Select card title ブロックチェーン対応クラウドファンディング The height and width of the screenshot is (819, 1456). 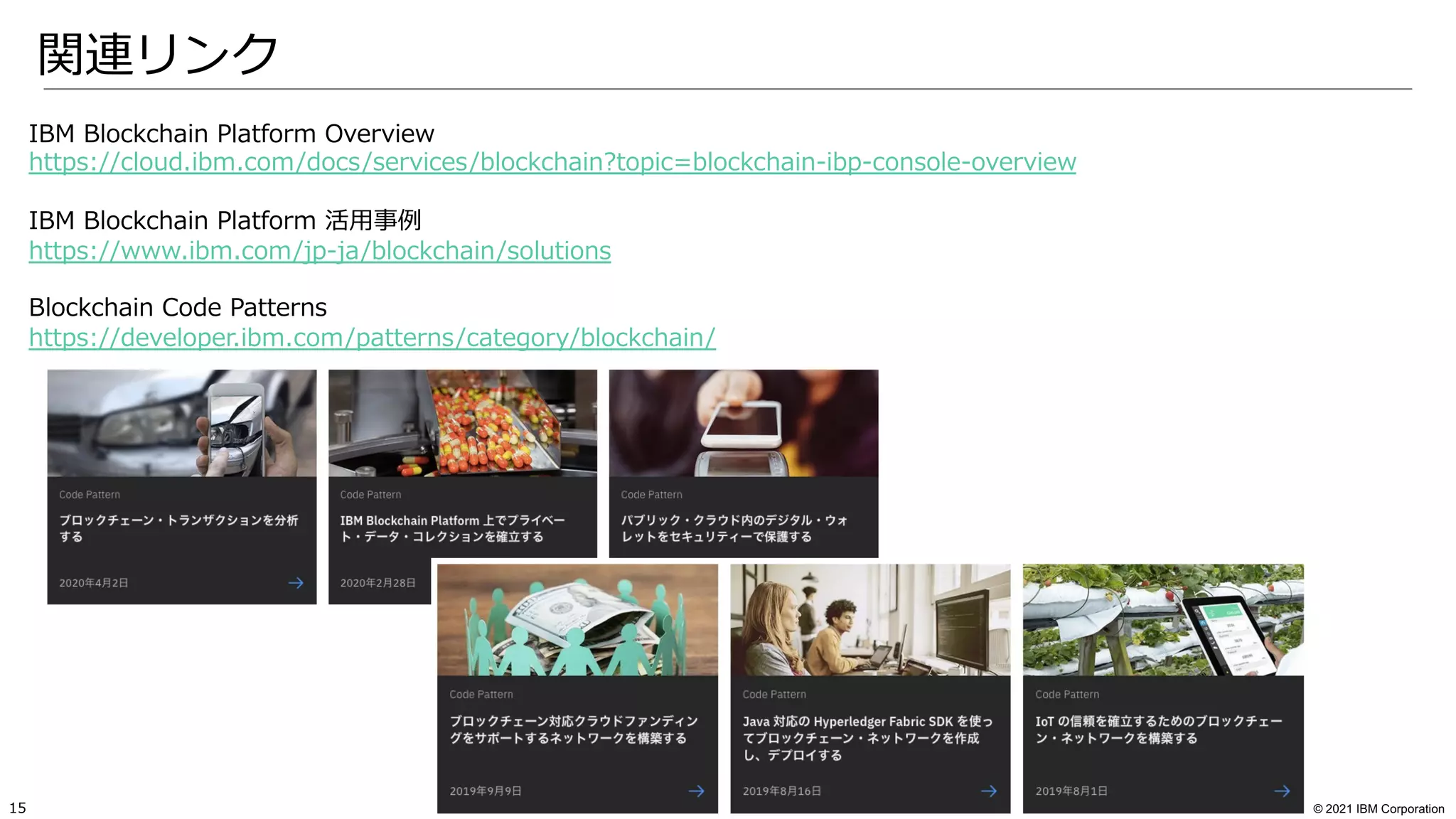[x=574, y=729]
